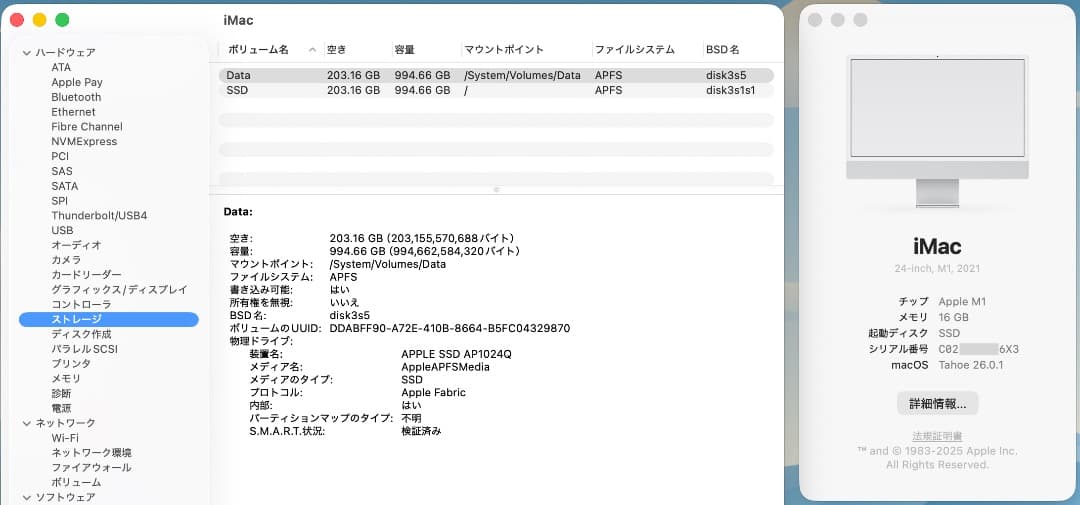Select 診断 in the sidebar

pos(61,393)
